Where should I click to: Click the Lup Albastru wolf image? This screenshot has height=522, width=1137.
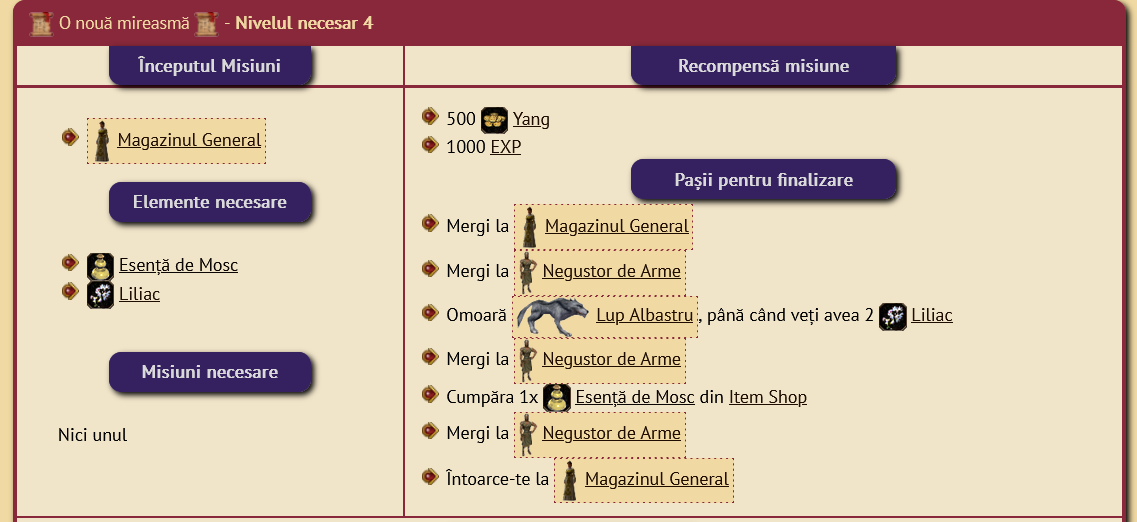pyautogui.click(x=552, y=316)
